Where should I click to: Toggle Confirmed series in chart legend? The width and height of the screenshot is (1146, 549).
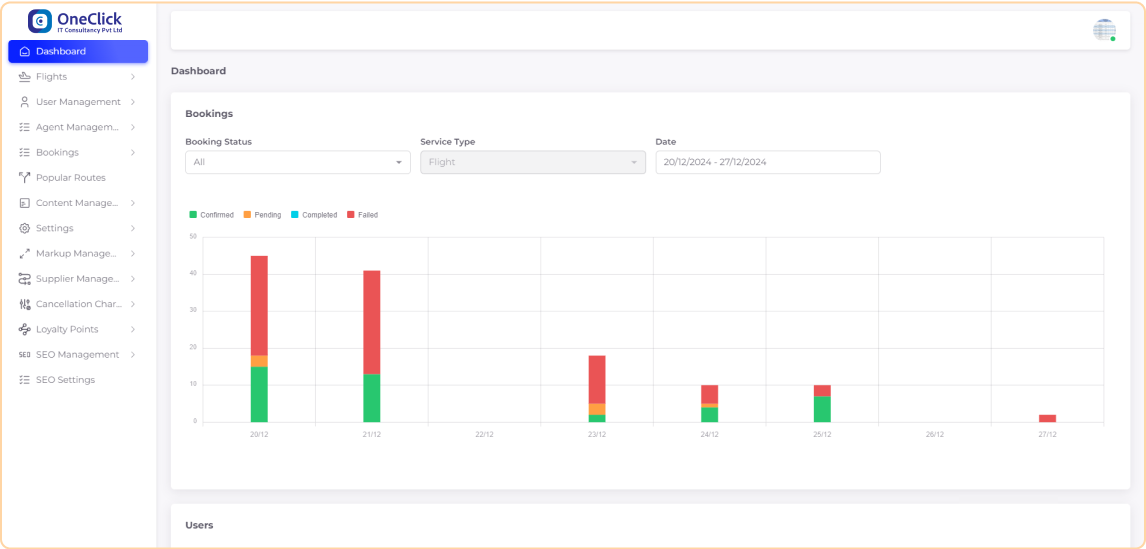tap(211, 215)
